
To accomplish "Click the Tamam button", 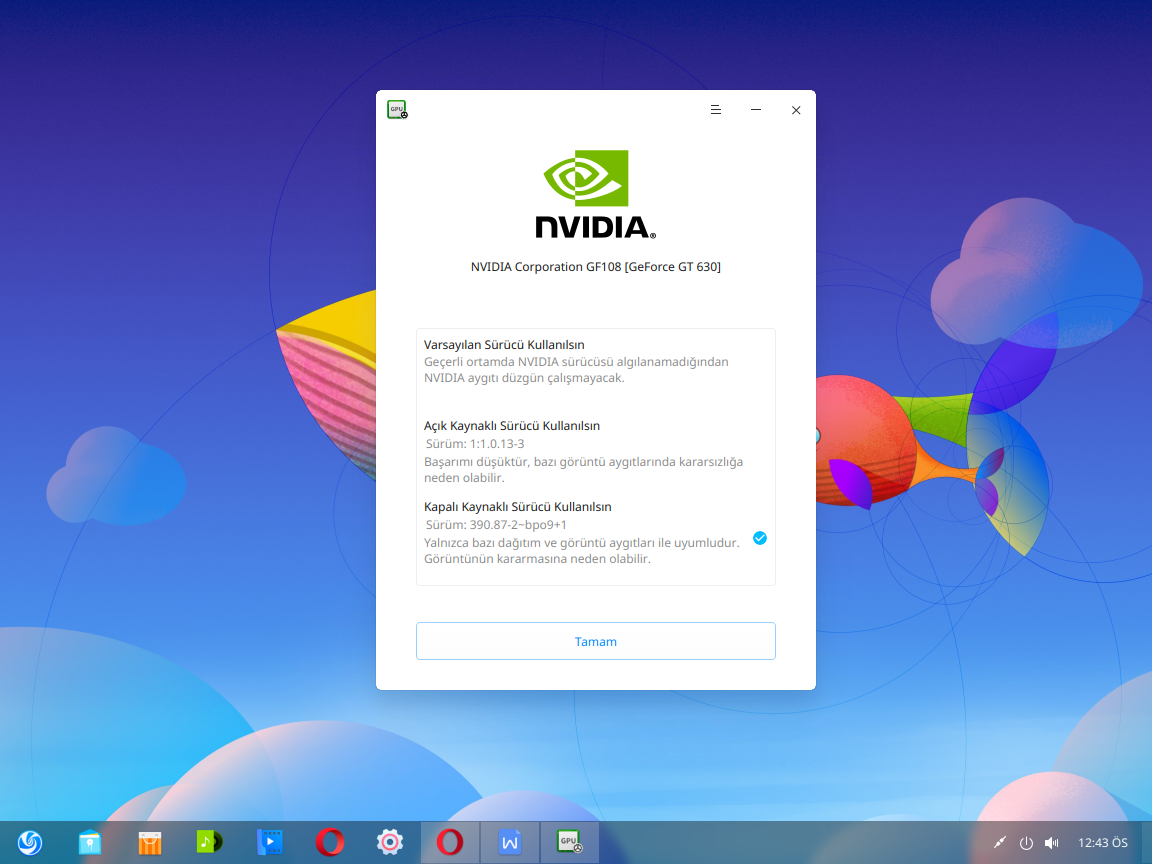I will click(596, 641).
